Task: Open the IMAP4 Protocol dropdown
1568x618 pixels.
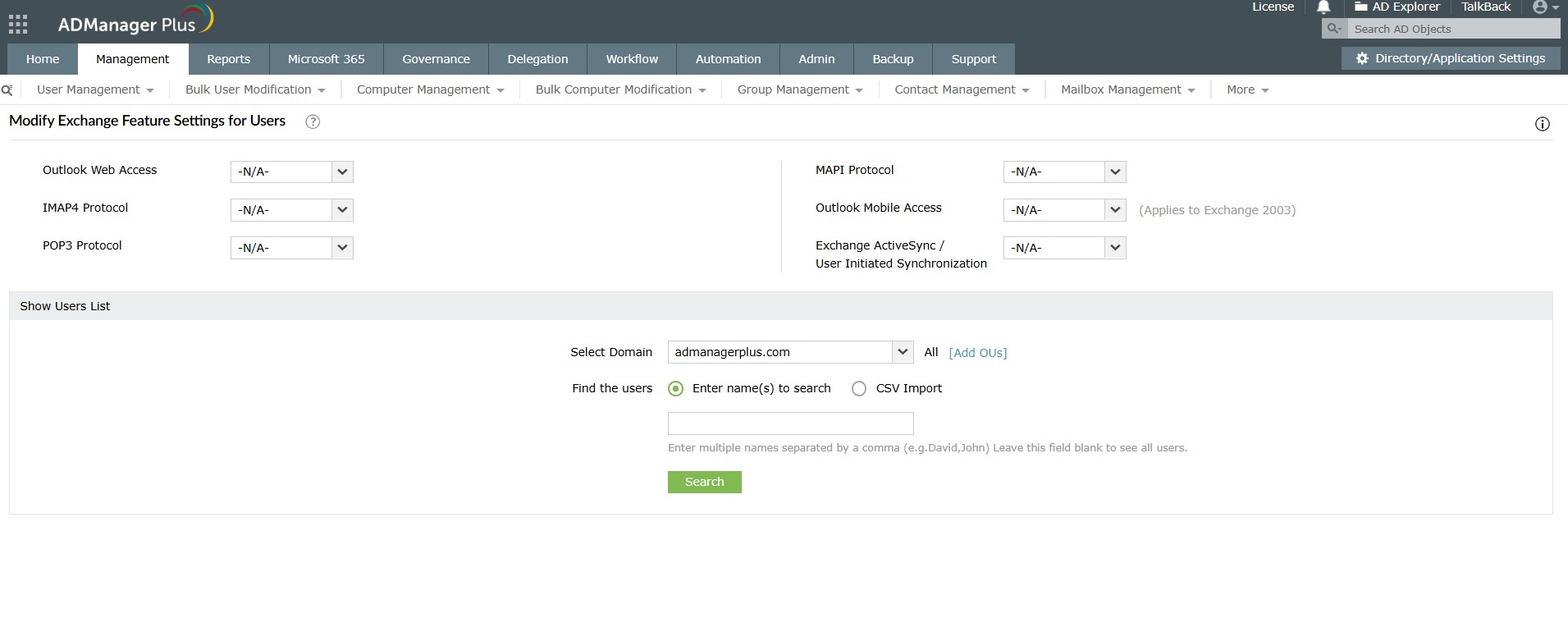Action: [x=292, y=210]
